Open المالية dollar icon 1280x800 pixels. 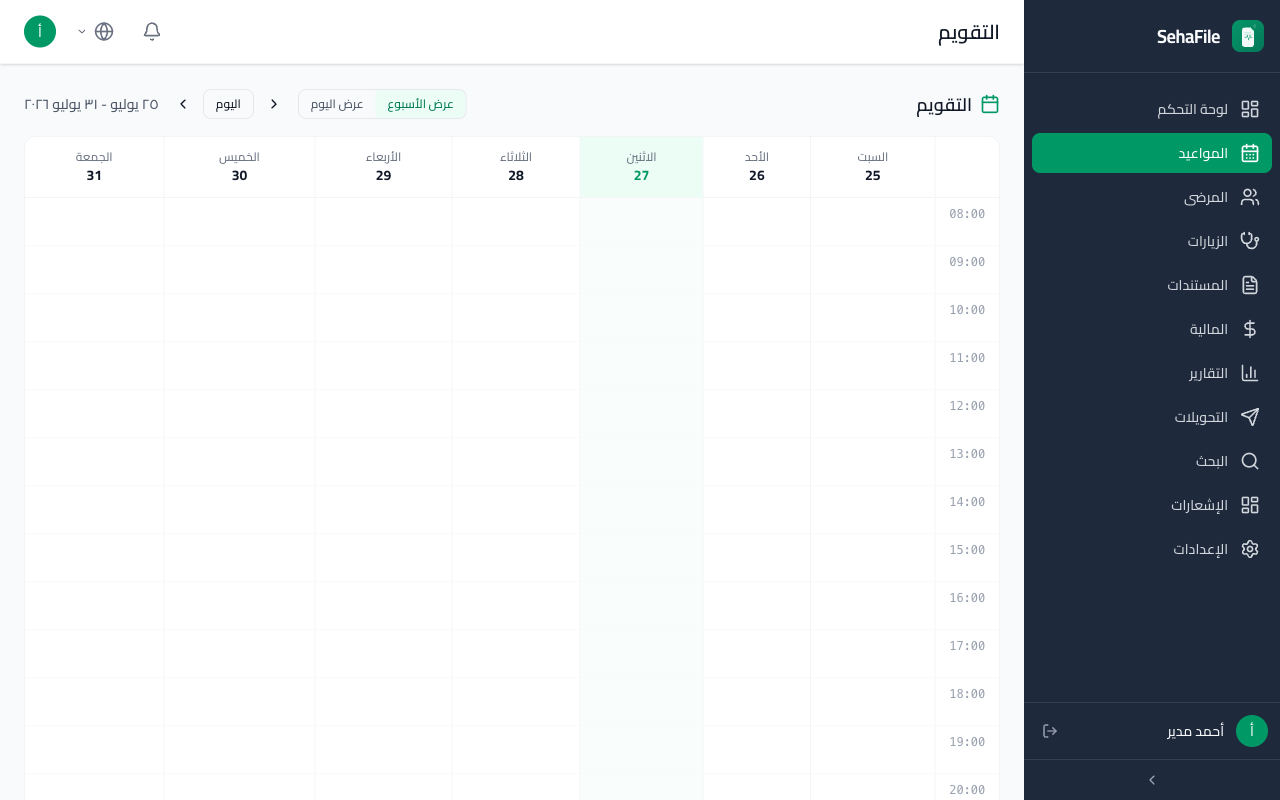click(1250, 329)
